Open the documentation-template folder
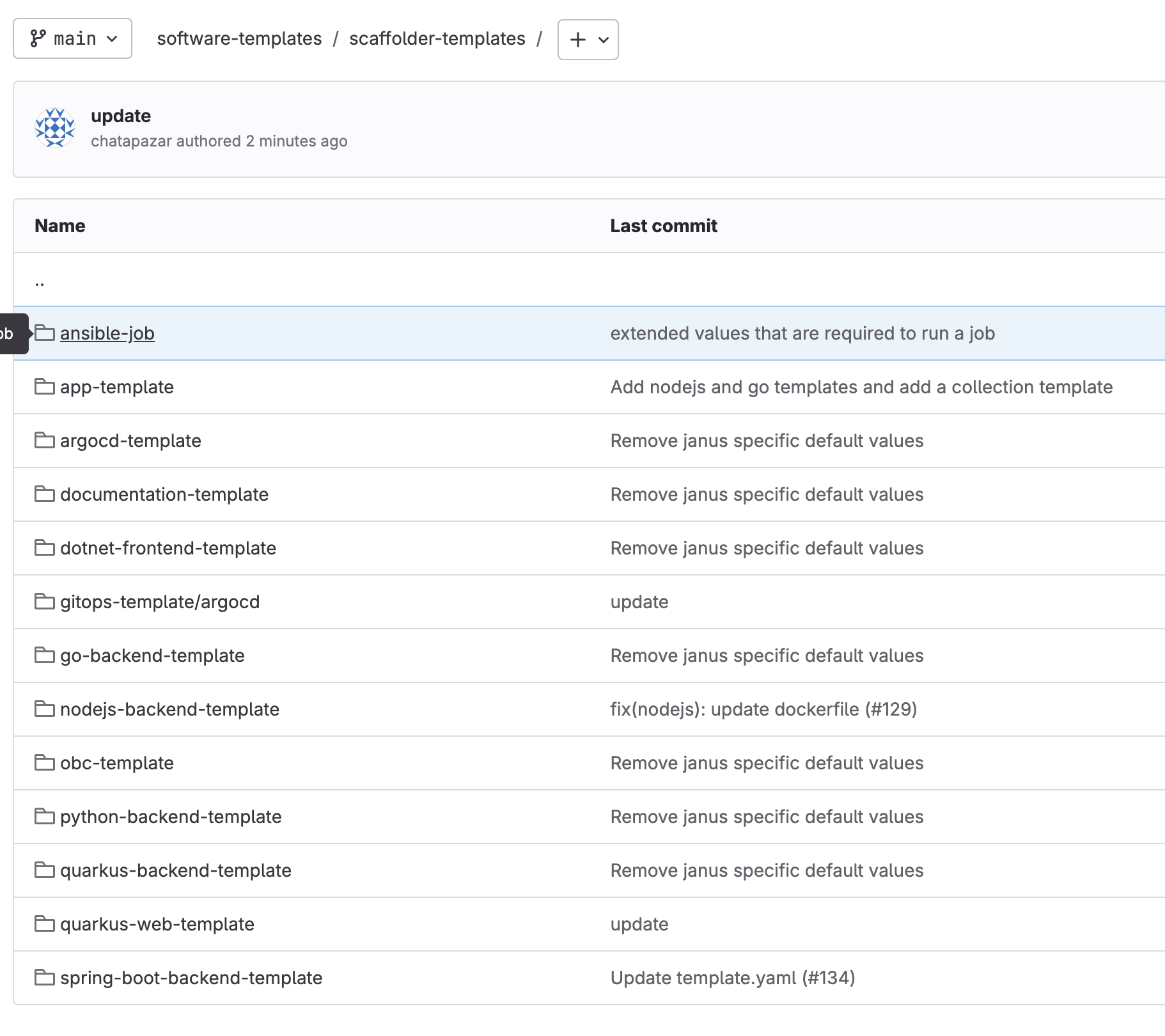This screenshot has width=1165, height=1036. point(164,494)
